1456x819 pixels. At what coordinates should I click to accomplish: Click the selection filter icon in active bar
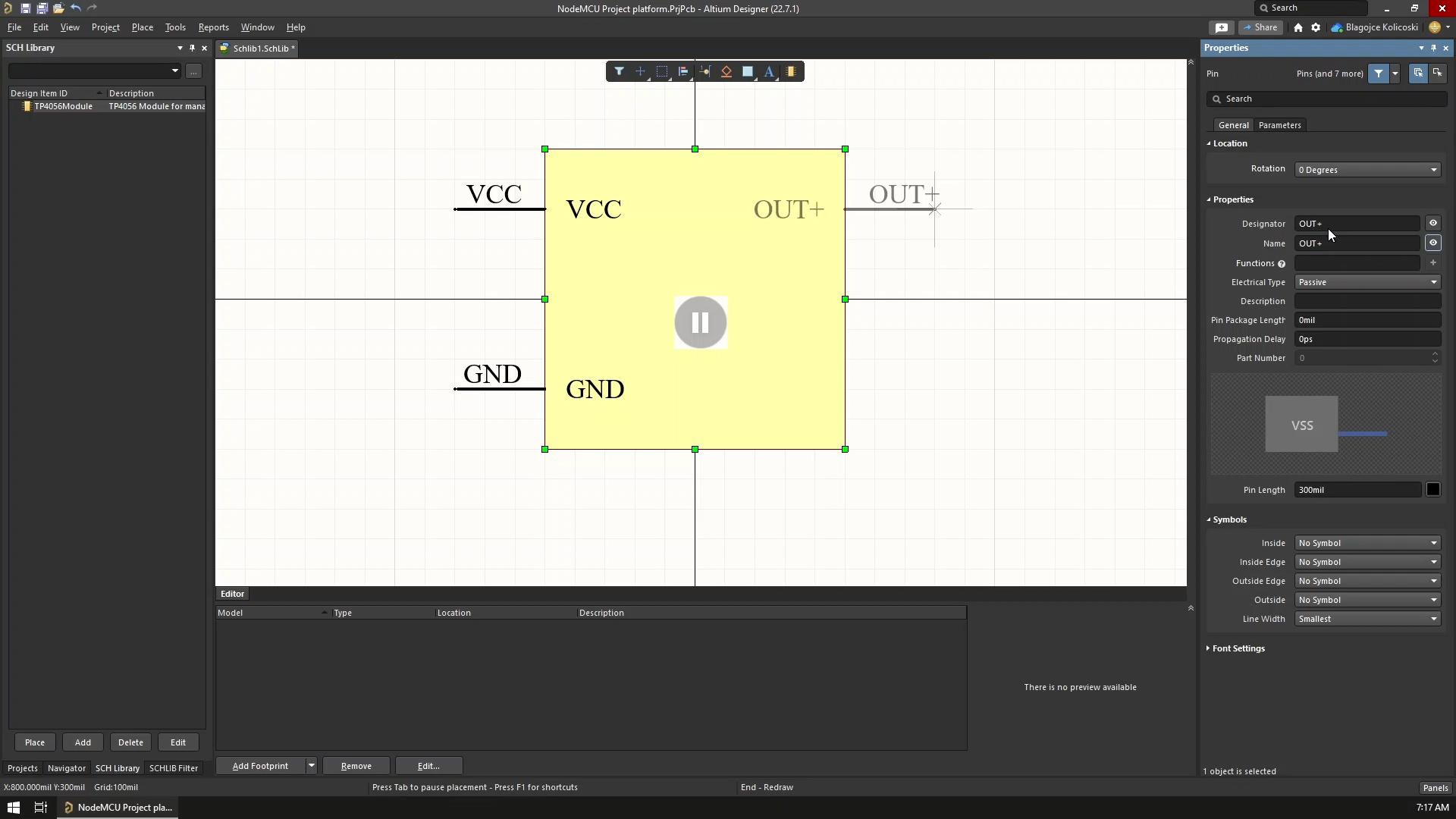click(x=619, y=71)
